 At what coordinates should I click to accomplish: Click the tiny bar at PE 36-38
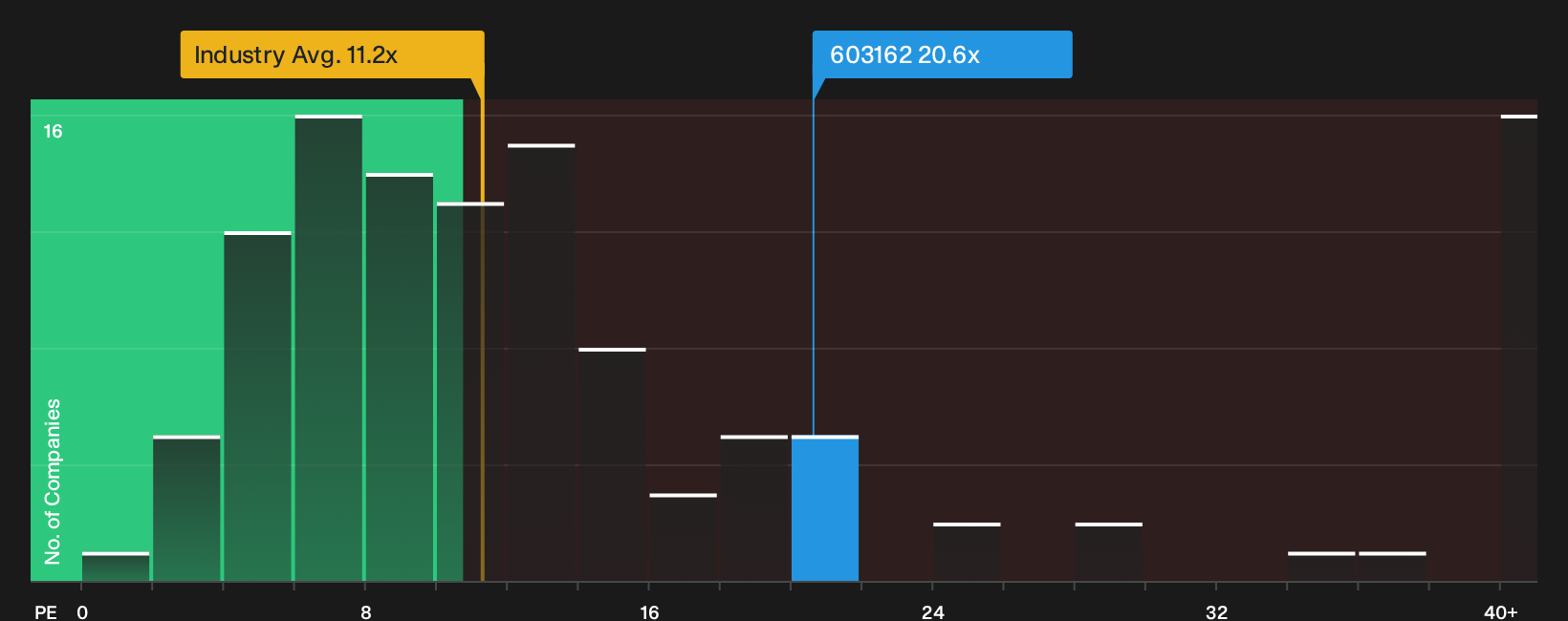pos(1392,567)
